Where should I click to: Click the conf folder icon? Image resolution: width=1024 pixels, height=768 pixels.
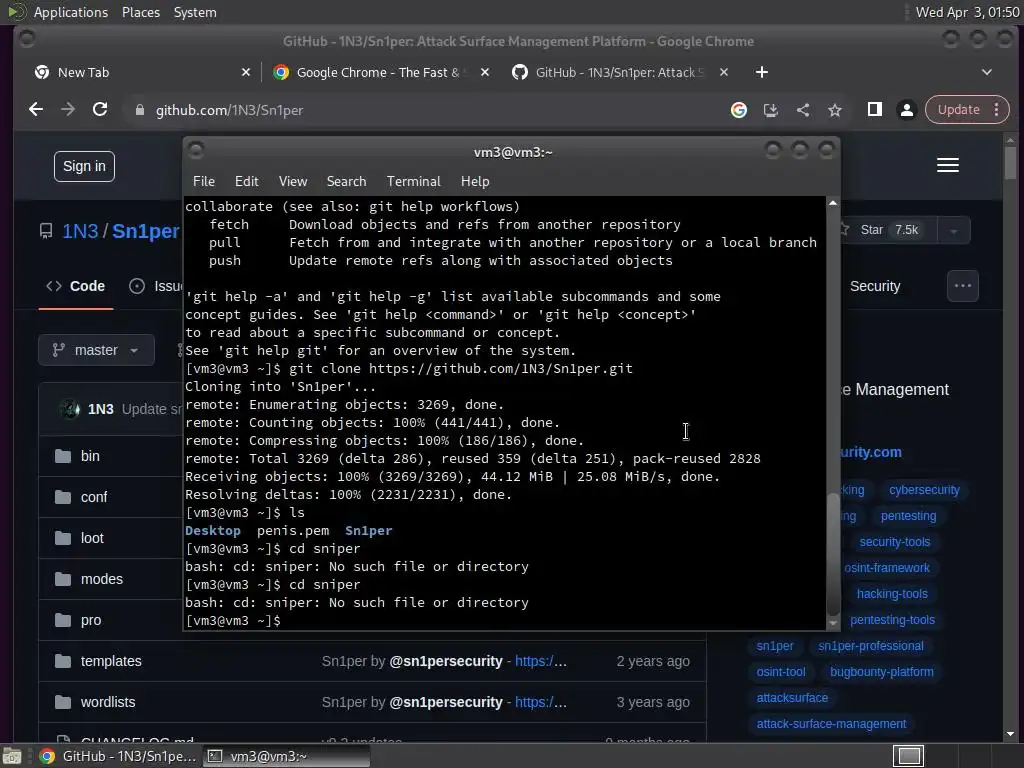[x=63, y=497]
